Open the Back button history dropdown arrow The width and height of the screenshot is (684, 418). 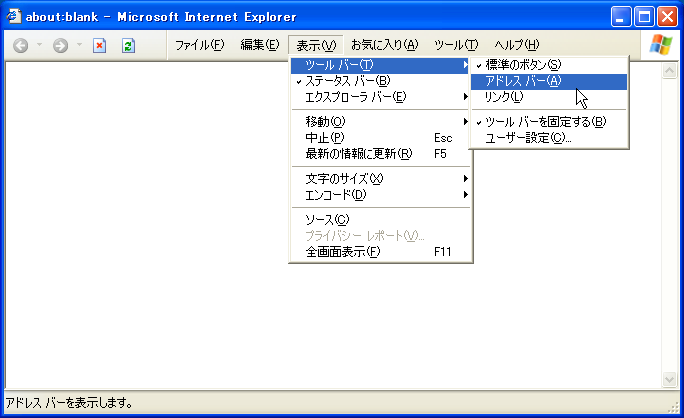click(x=39, y=45)
